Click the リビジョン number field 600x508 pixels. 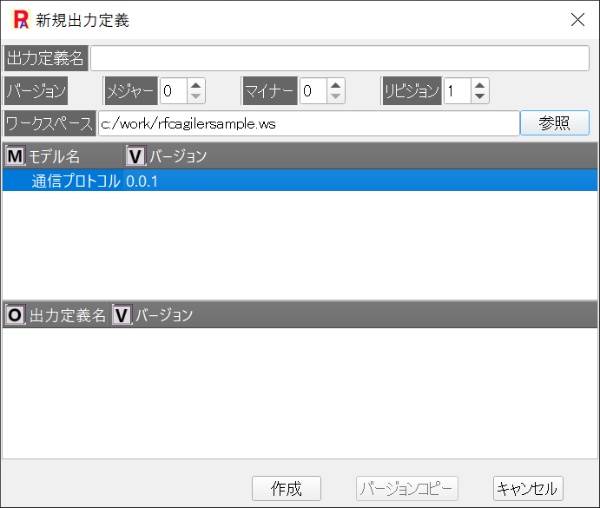pos(457,91)
